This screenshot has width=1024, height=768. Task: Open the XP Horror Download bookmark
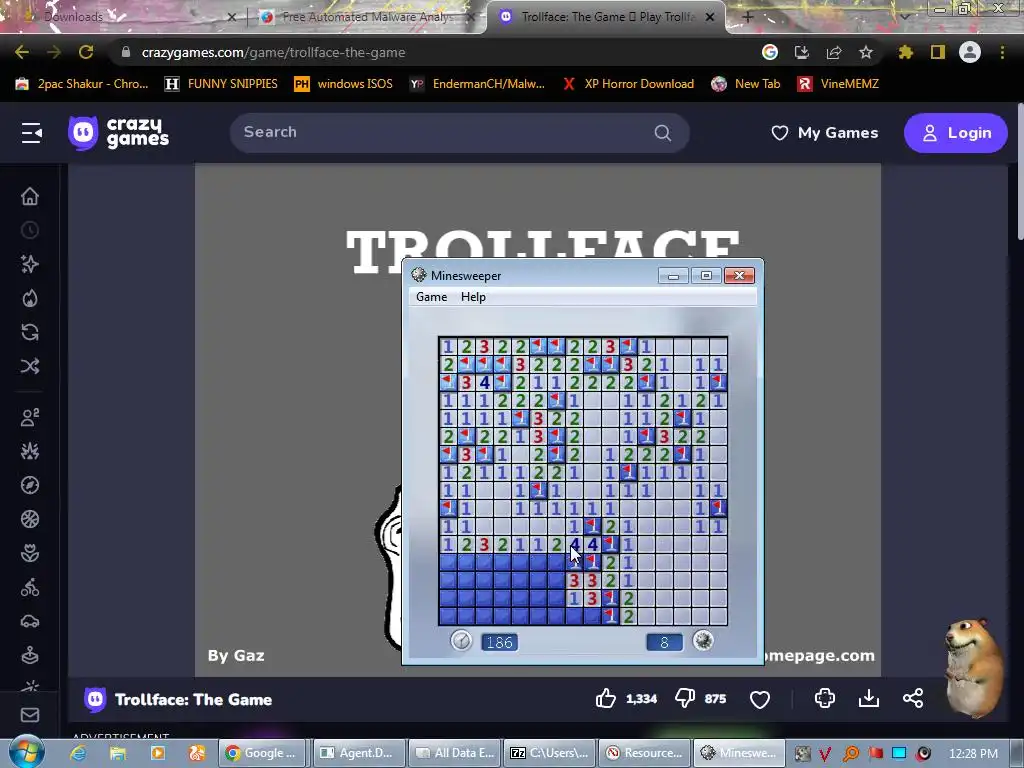[628, 84]
